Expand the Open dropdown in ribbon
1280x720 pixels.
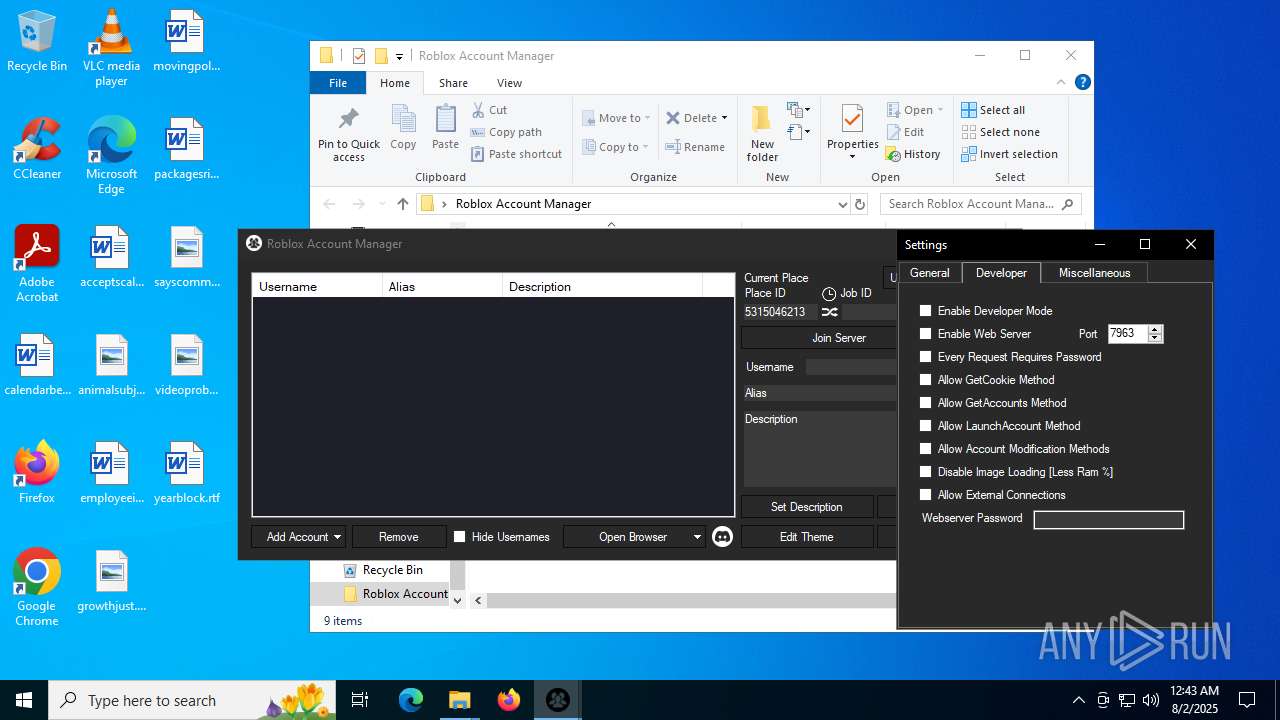[x=940, y=110]
